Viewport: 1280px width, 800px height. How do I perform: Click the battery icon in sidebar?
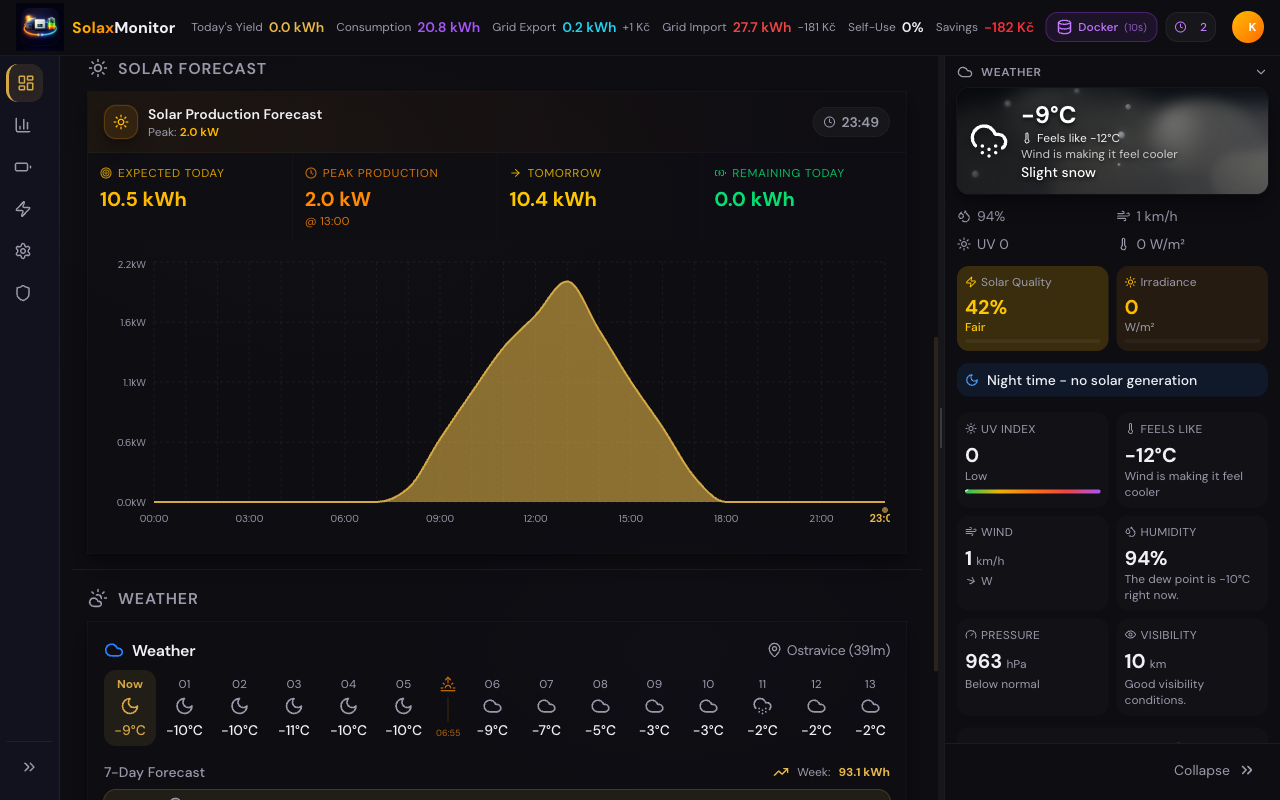[x=23, y=167]
